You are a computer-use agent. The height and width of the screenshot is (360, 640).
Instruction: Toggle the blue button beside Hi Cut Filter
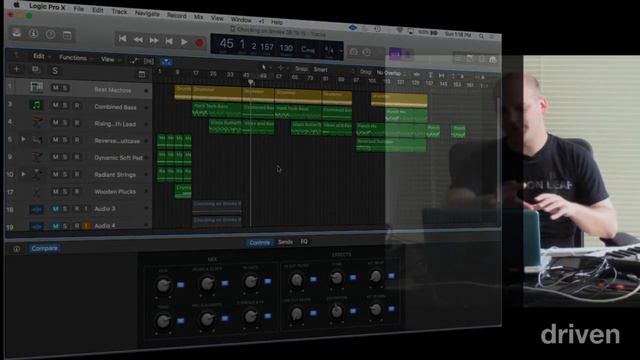[x=313, y=280]
